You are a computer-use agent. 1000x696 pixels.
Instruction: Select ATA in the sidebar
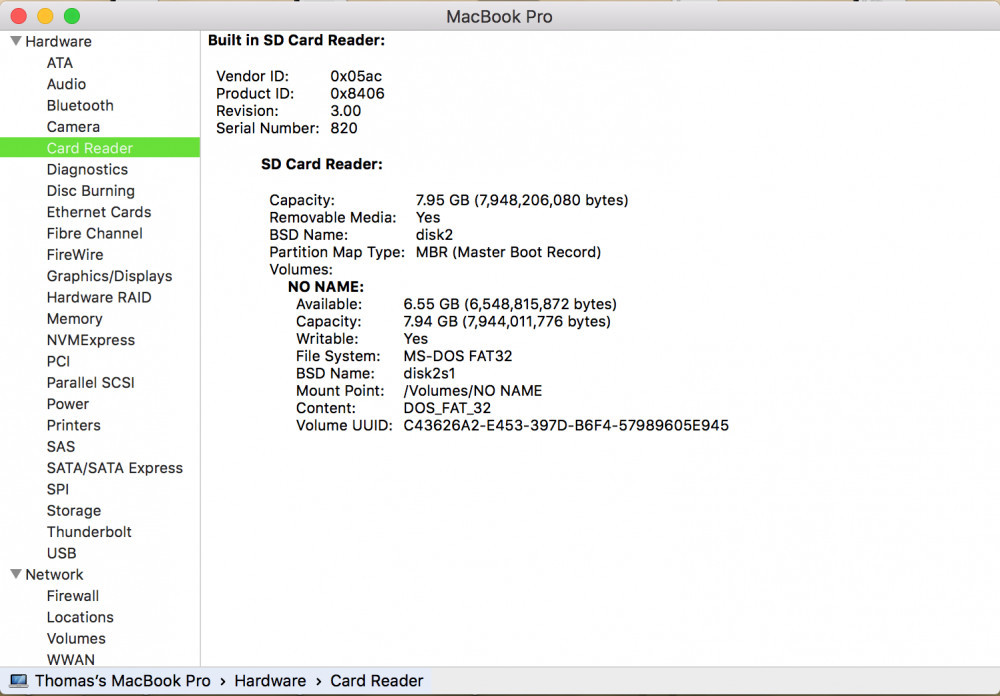click(x=59, y=63)
